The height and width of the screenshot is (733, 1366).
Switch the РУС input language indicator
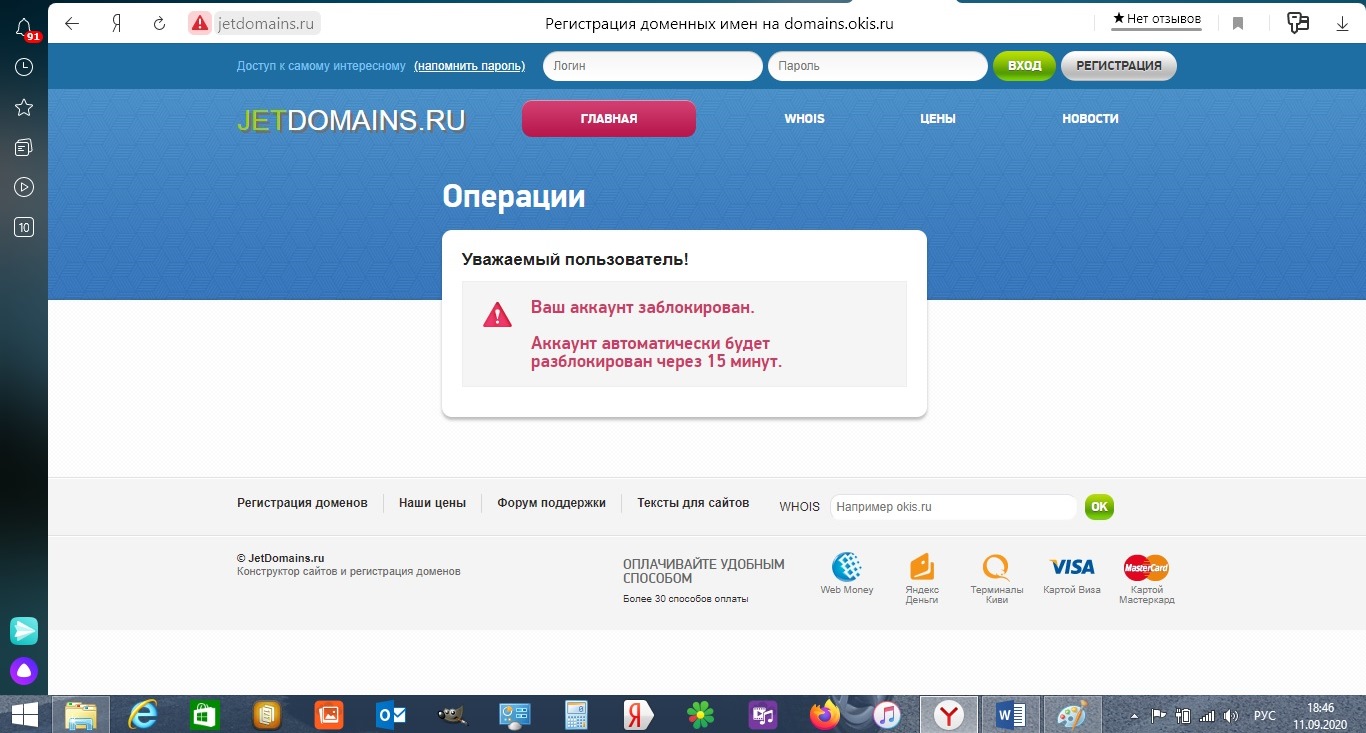[1264, 716]
